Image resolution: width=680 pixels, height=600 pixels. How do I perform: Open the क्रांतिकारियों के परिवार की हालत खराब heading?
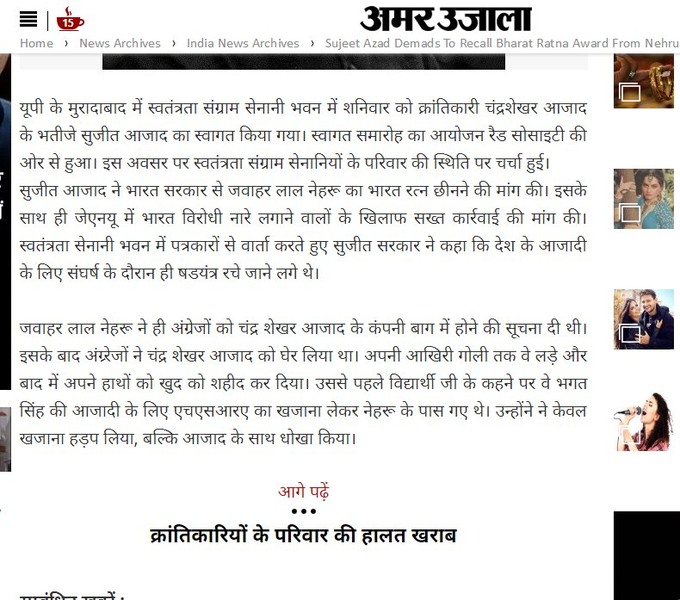click(x=303, y=536)
